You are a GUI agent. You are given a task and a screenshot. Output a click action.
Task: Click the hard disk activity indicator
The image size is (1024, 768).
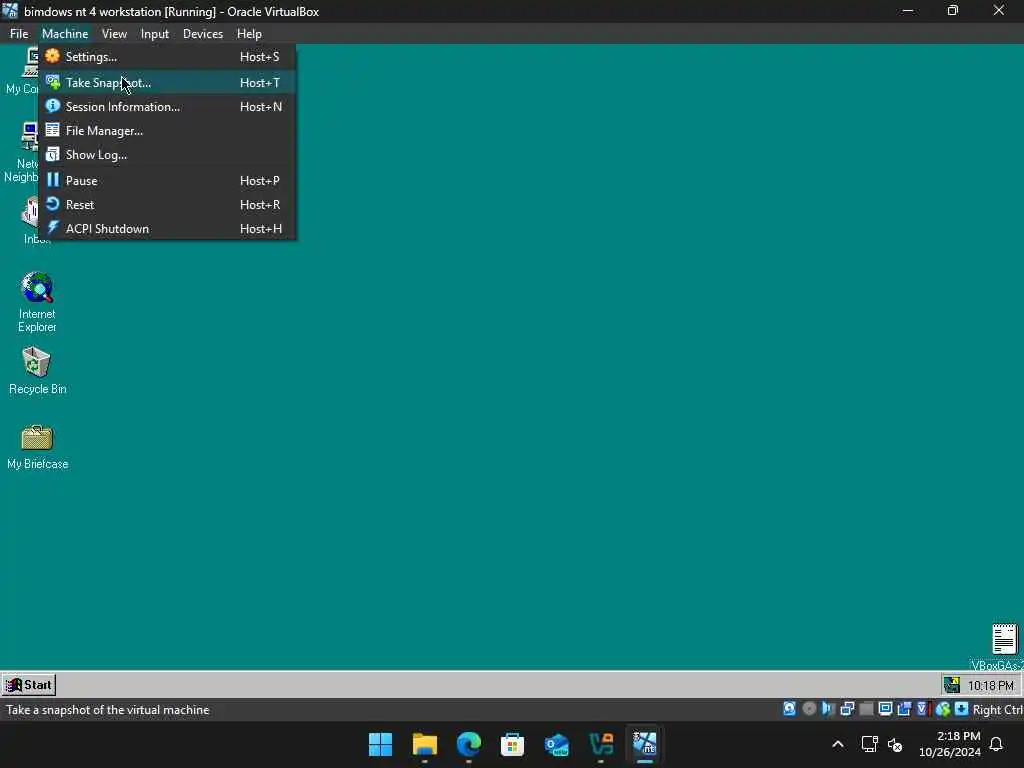click(790, 709)
